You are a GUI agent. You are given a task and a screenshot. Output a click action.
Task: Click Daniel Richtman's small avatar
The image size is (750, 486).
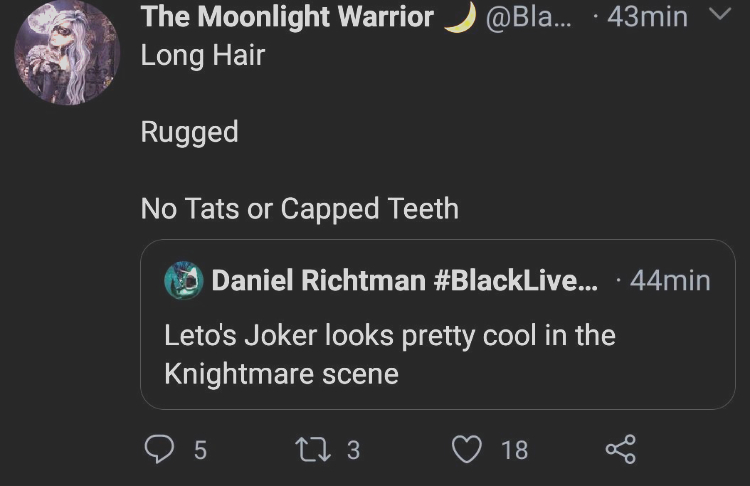(x=184, y=280)
